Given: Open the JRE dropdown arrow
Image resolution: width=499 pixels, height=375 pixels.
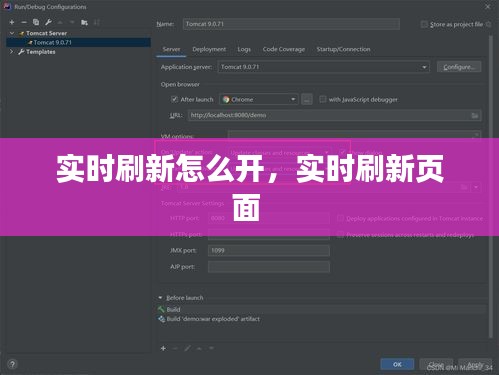Looking at the screenshot, I should pos(476,187).
